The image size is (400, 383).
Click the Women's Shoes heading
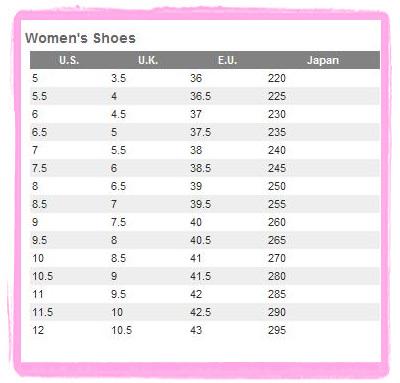(x=80, y=38)
